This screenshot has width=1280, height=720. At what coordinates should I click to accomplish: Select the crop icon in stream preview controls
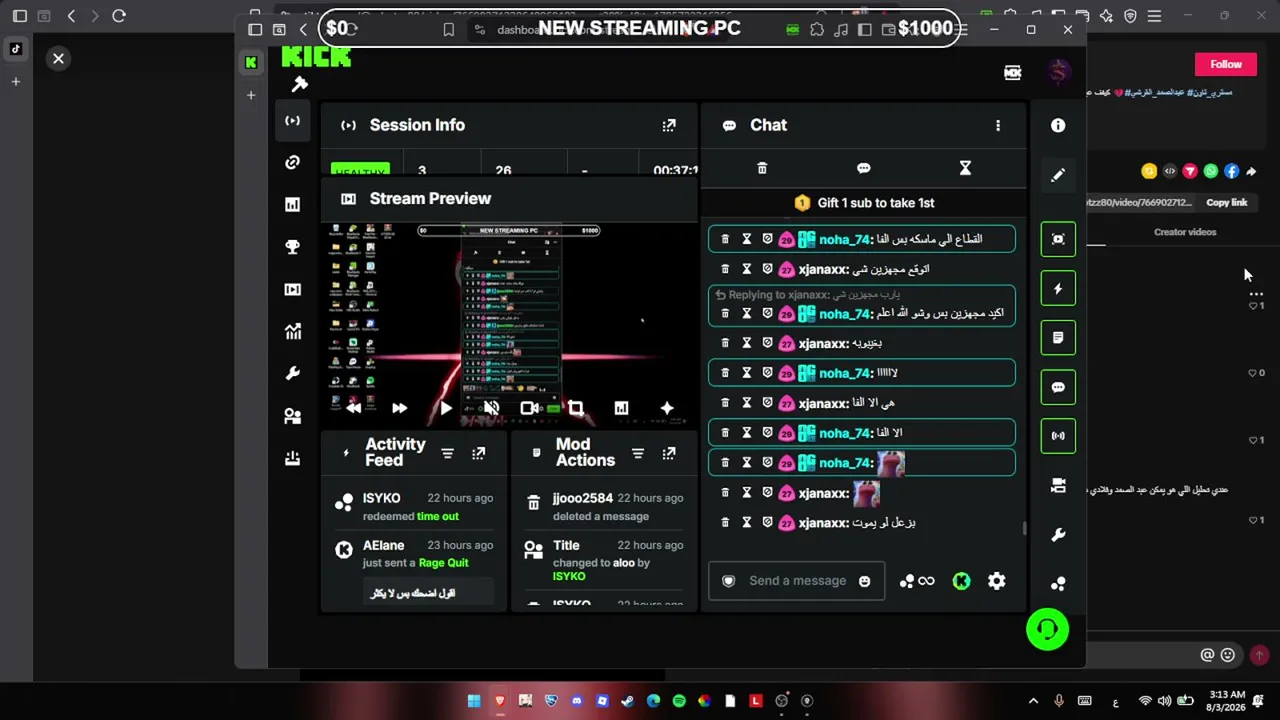[x=576, y=408]
